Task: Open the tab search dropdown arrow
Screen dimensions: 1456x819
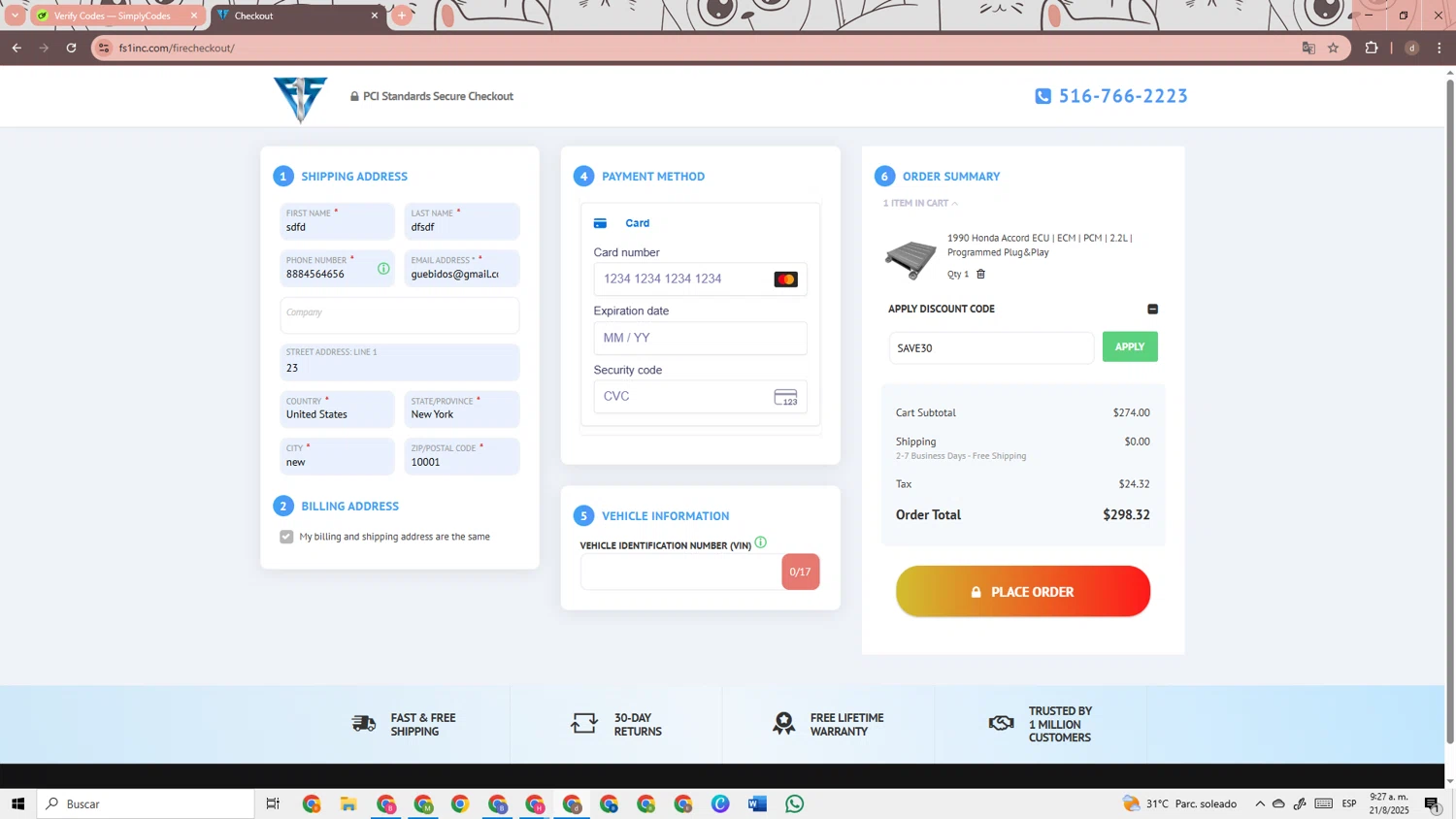Action: (x=15, y=16)
